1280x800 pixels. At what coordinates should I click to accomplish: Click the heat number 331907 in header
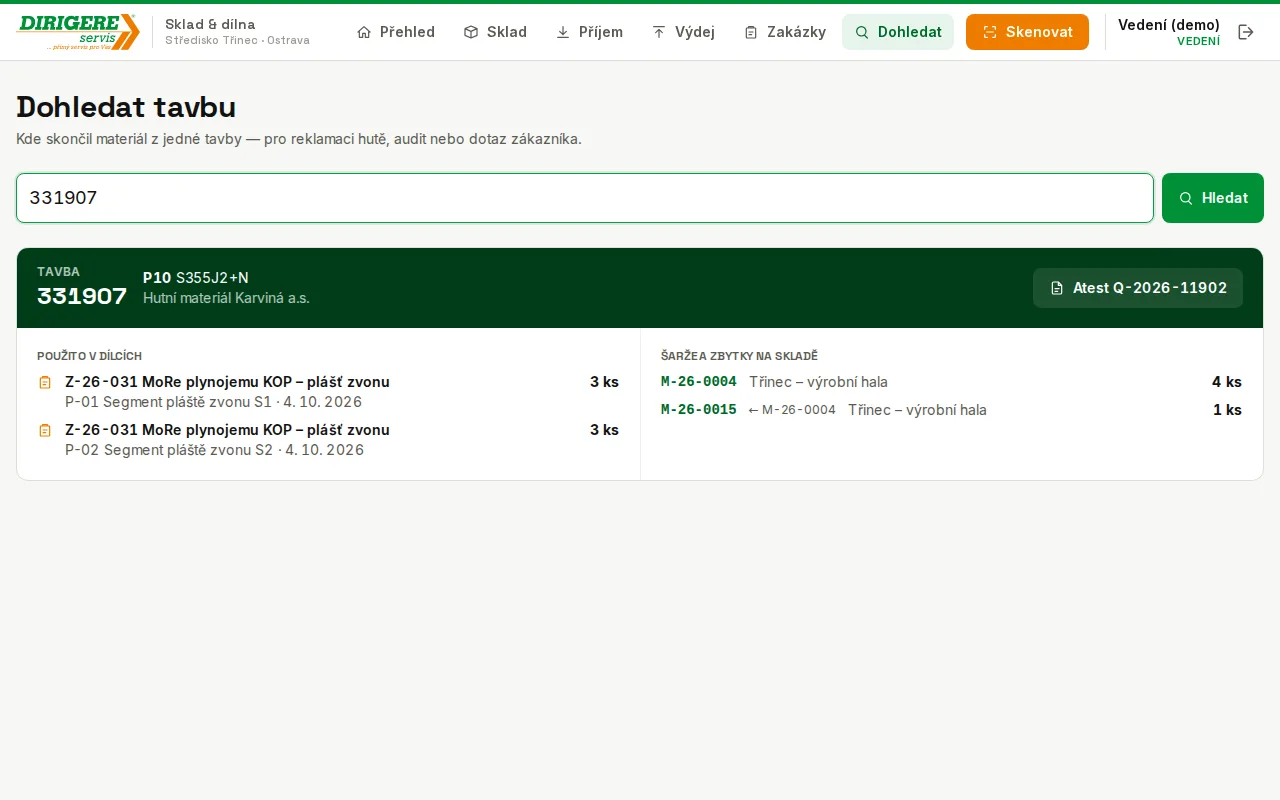click(x=82, y=296)
